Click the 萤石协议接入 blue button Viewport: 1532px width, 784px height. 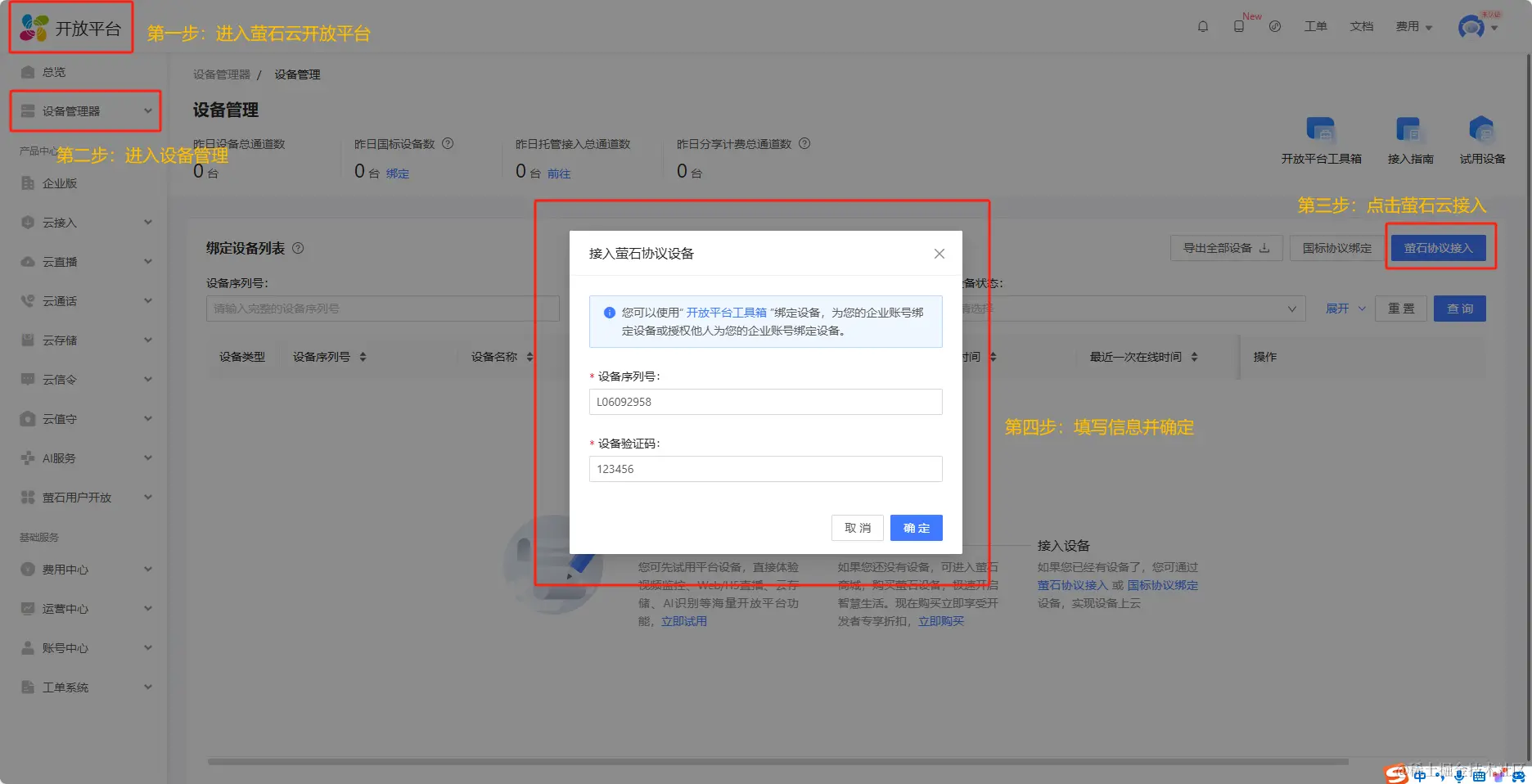coord(1439,248)
